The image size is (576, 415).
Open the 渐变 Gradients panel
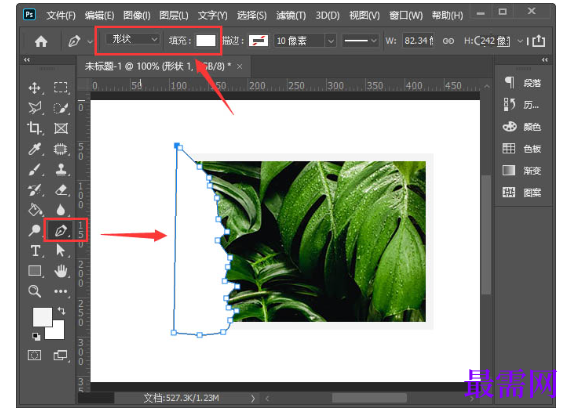tap(522, 170)
